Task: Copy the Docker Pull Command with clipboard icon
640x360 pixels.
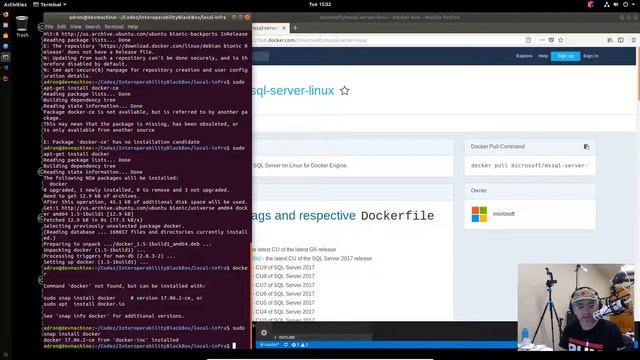Action: [587, 147]
